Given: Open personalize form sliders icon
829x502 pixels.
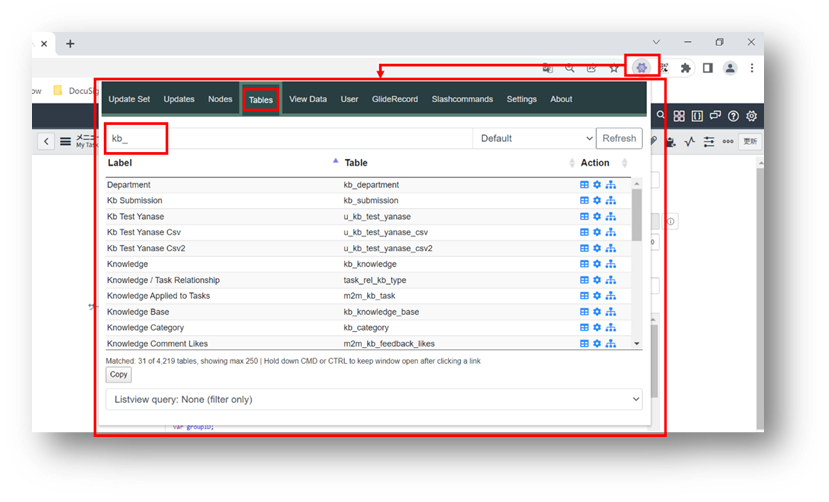Looking at the screenshot, I should (x=709, y=141).
